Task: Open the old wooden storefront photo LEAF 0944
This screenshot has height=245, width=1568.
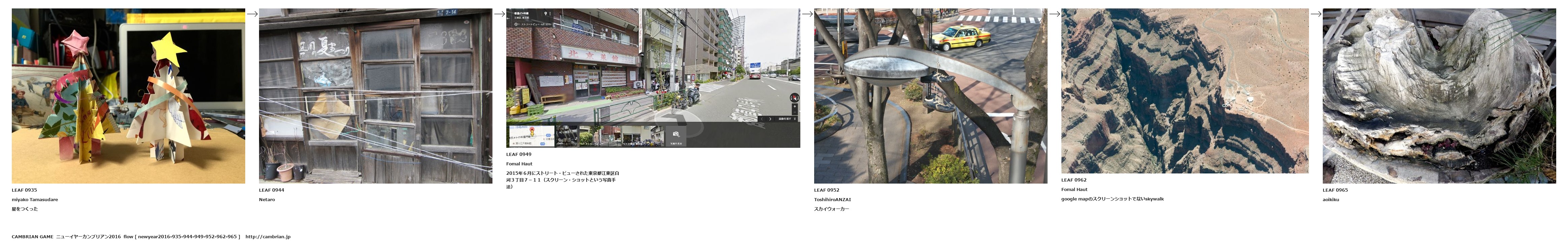Action: (376, 96)
